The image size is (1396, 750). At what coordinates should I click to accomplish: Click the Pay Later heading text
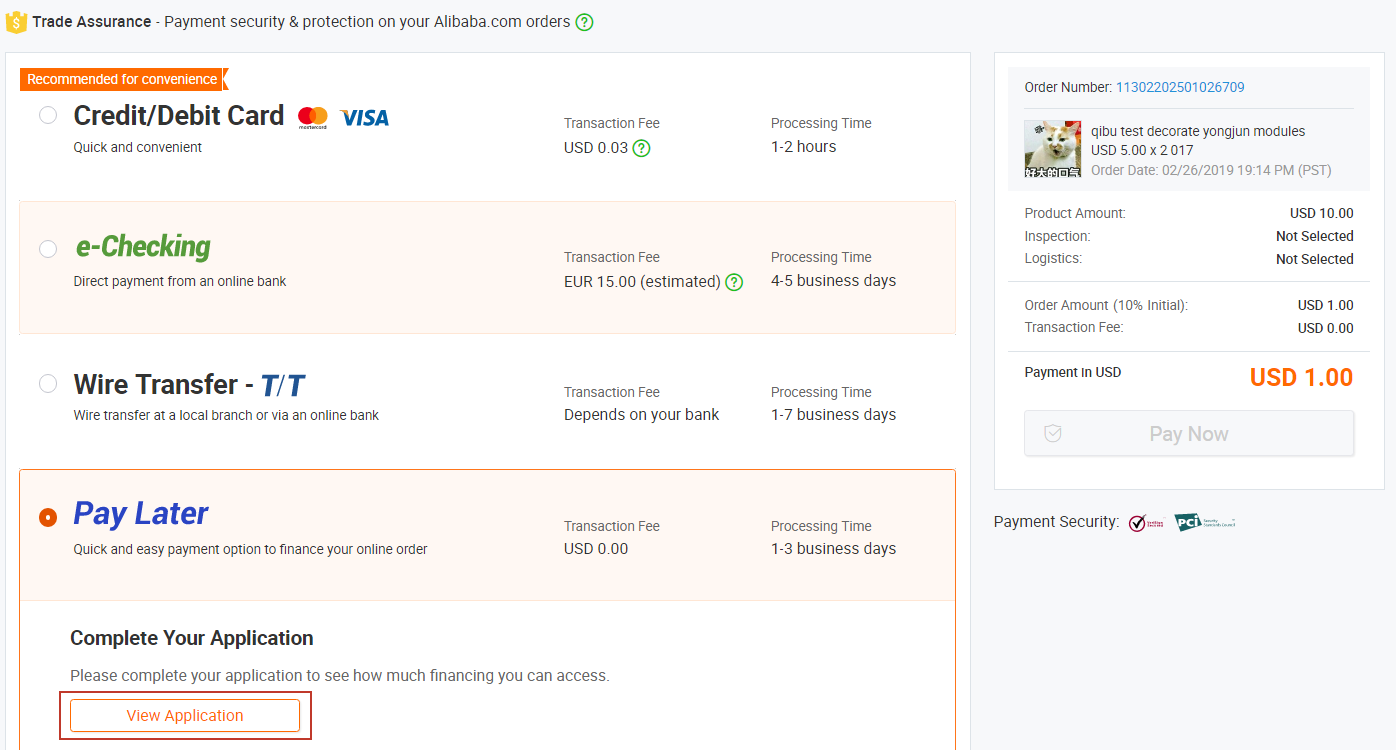pos(141,514)
